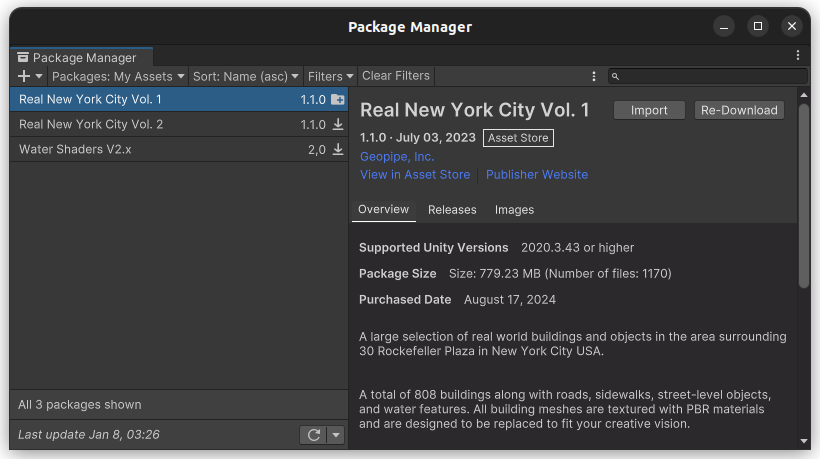Click download icon for Water Shaders V2.x

(338, 150)
